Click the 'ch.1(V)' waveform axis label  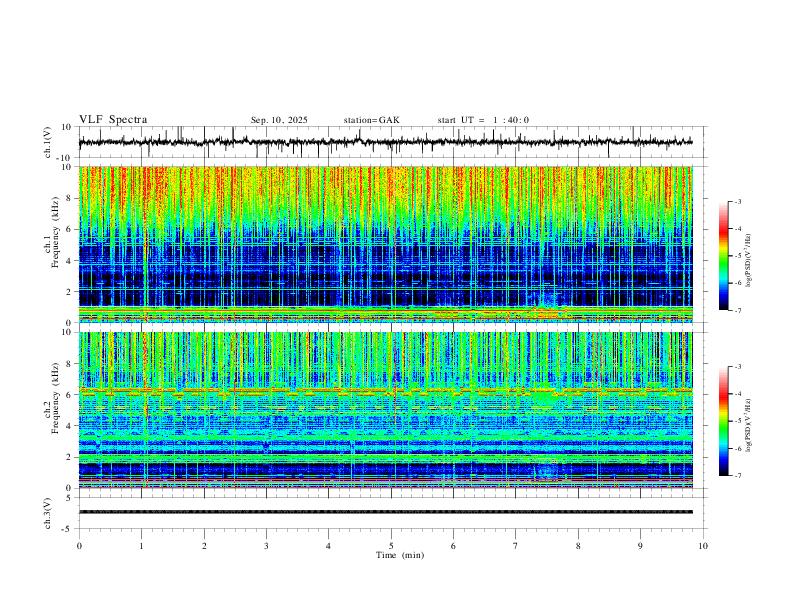(48, 142)
